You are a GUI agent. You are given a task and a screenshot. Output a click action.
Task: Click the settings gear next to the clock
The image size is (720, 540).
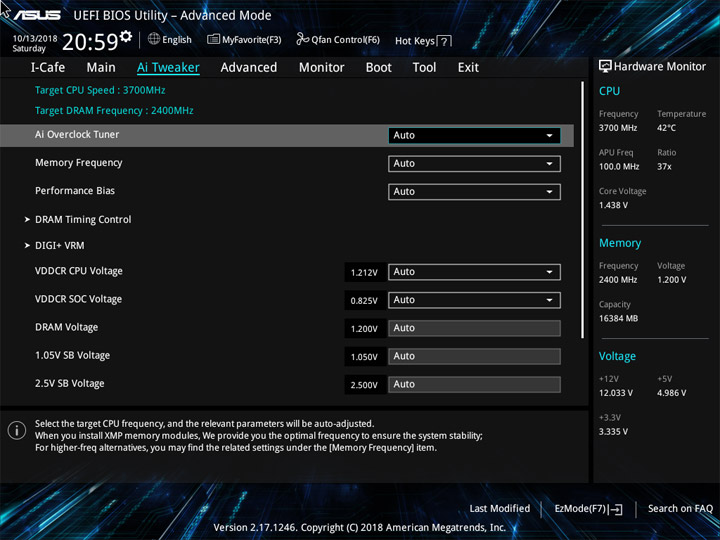(x=126, y=36)
